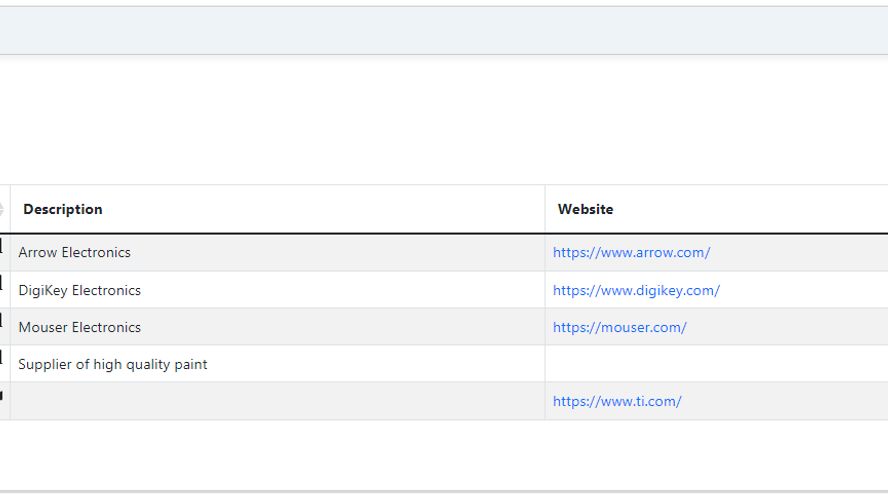The image size is (888, 500).
Task: Click the cut-off name cell in ti.com row
Action: tap(5, 401)
